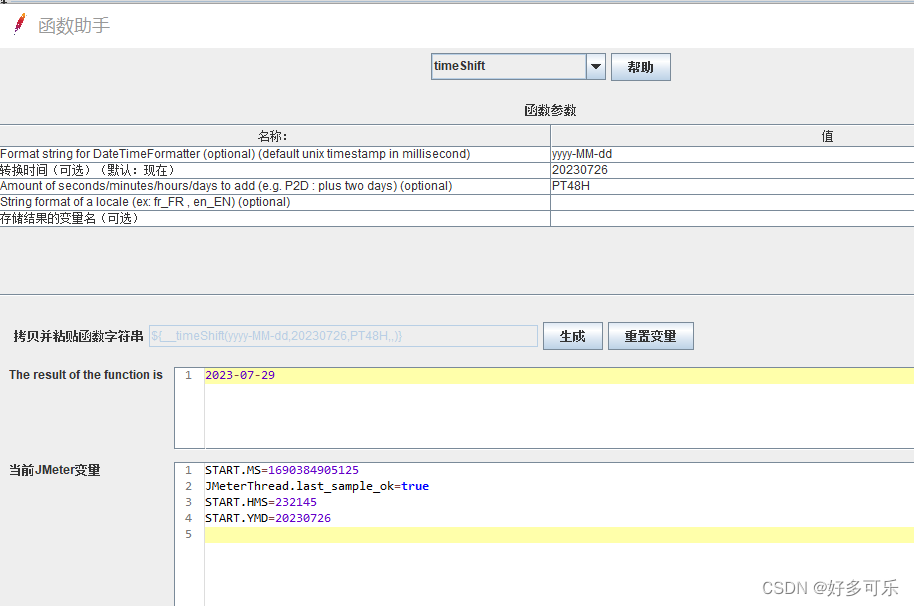
Task: Click the result line 2023-07-29
Action: [x=240, y=375]
